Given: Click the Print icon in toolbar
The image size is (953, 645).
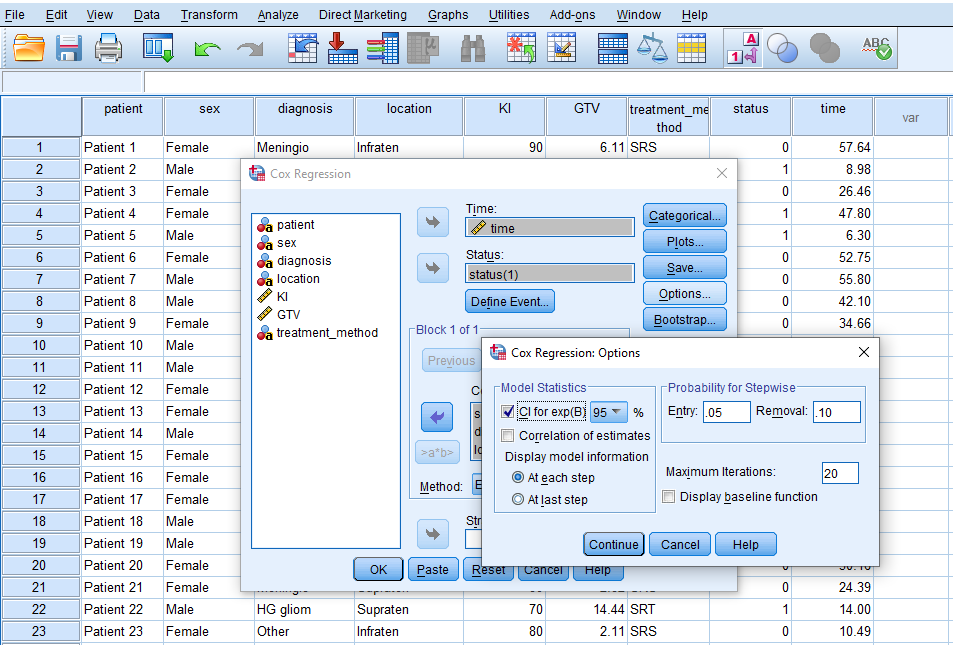Looking at the screenshot, I should click(109, 48).
